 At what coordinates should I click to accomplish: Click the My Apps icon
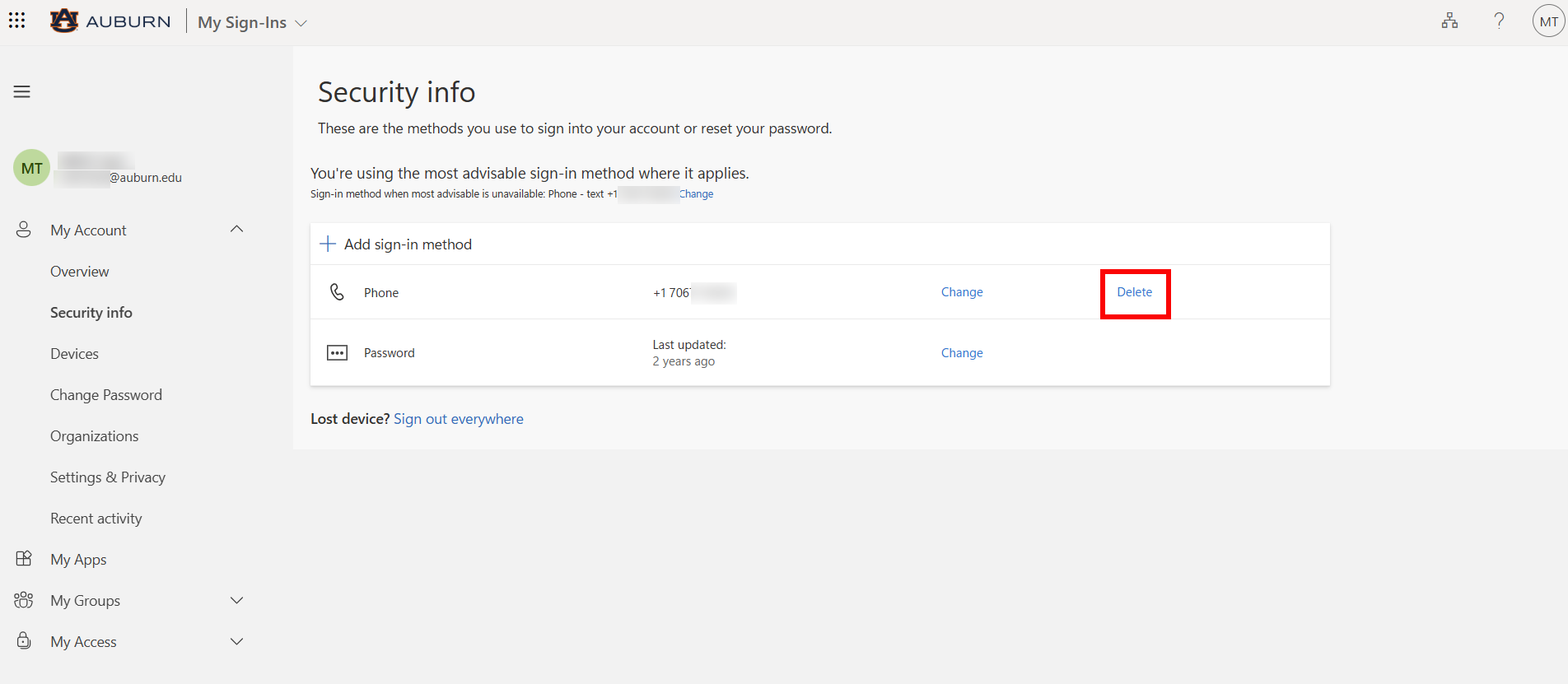click(x=24, y=559)
